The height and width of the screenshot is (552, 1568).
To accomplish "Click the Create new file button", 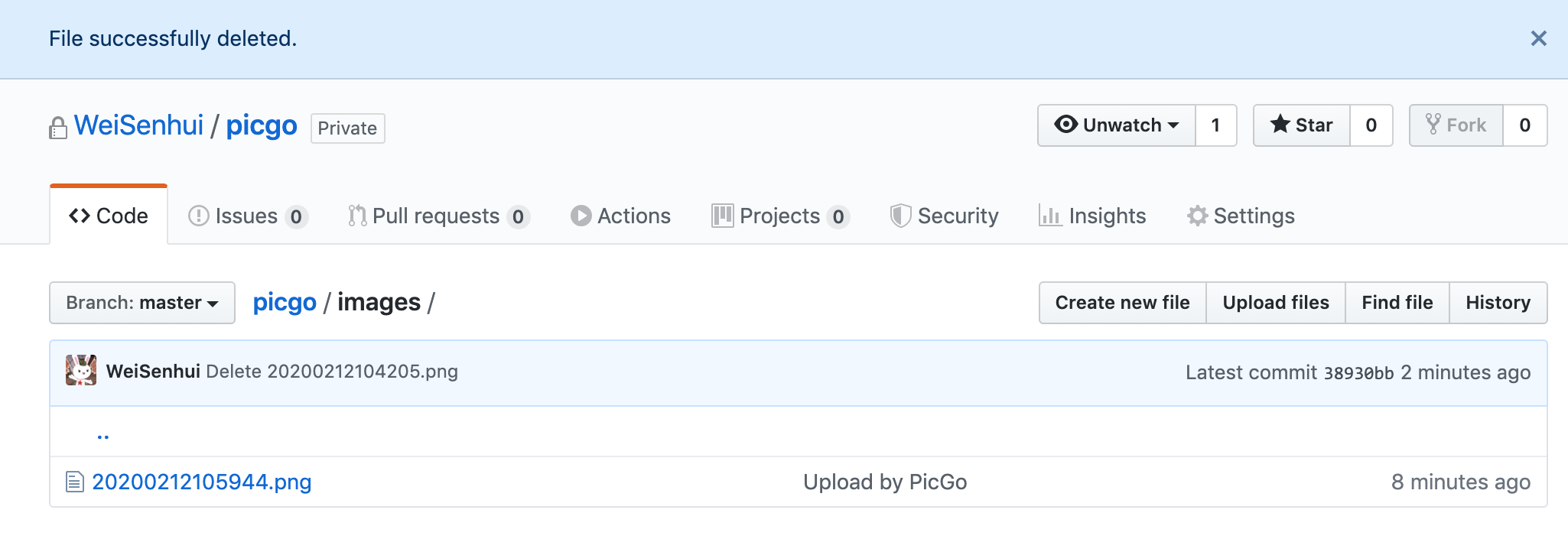I will point(1122,303).
